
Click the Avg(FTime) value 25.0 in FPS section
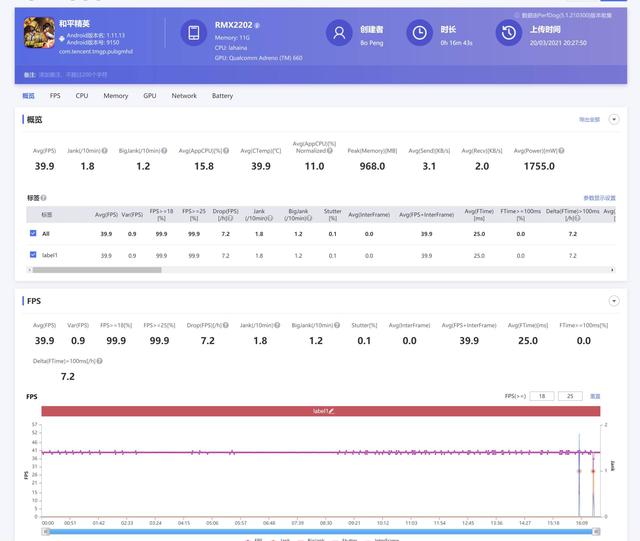click(x=528, y=341)
